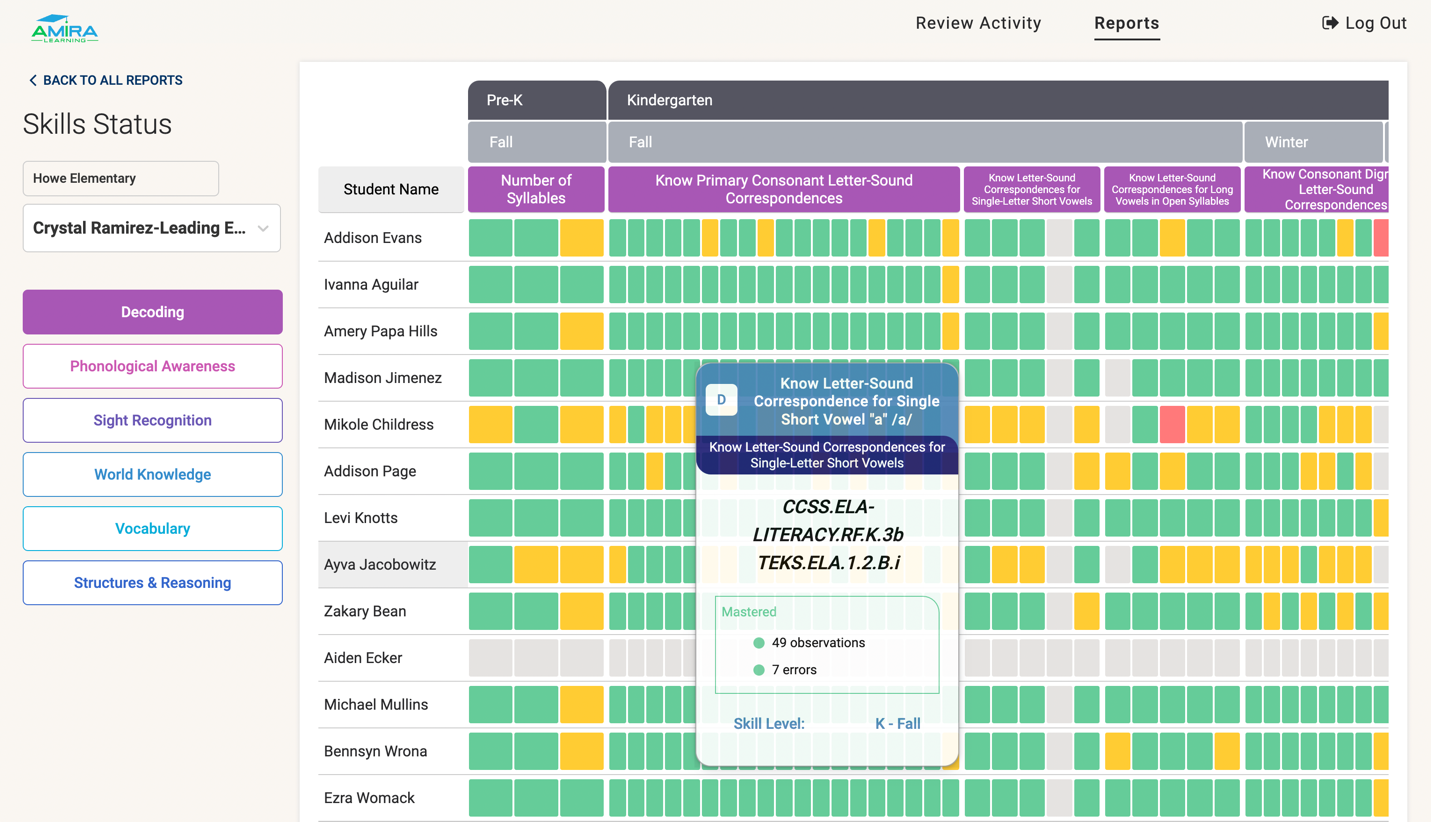Click Mikole Childress's first yellow Syllables cell
The width and height of the screenshot is (1431, 822).
pos(491,425)
